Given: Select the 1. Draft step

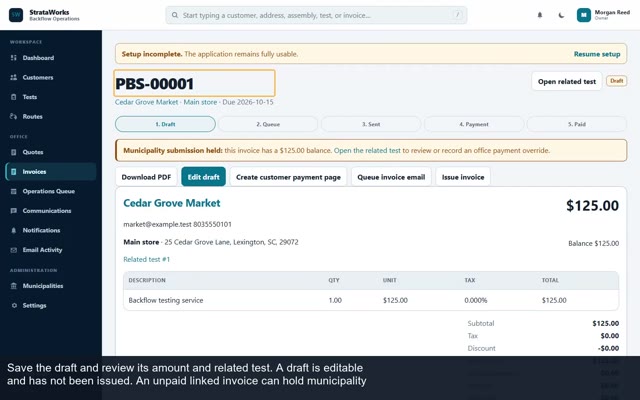Looking at the screenshot, I should point(165,124).
